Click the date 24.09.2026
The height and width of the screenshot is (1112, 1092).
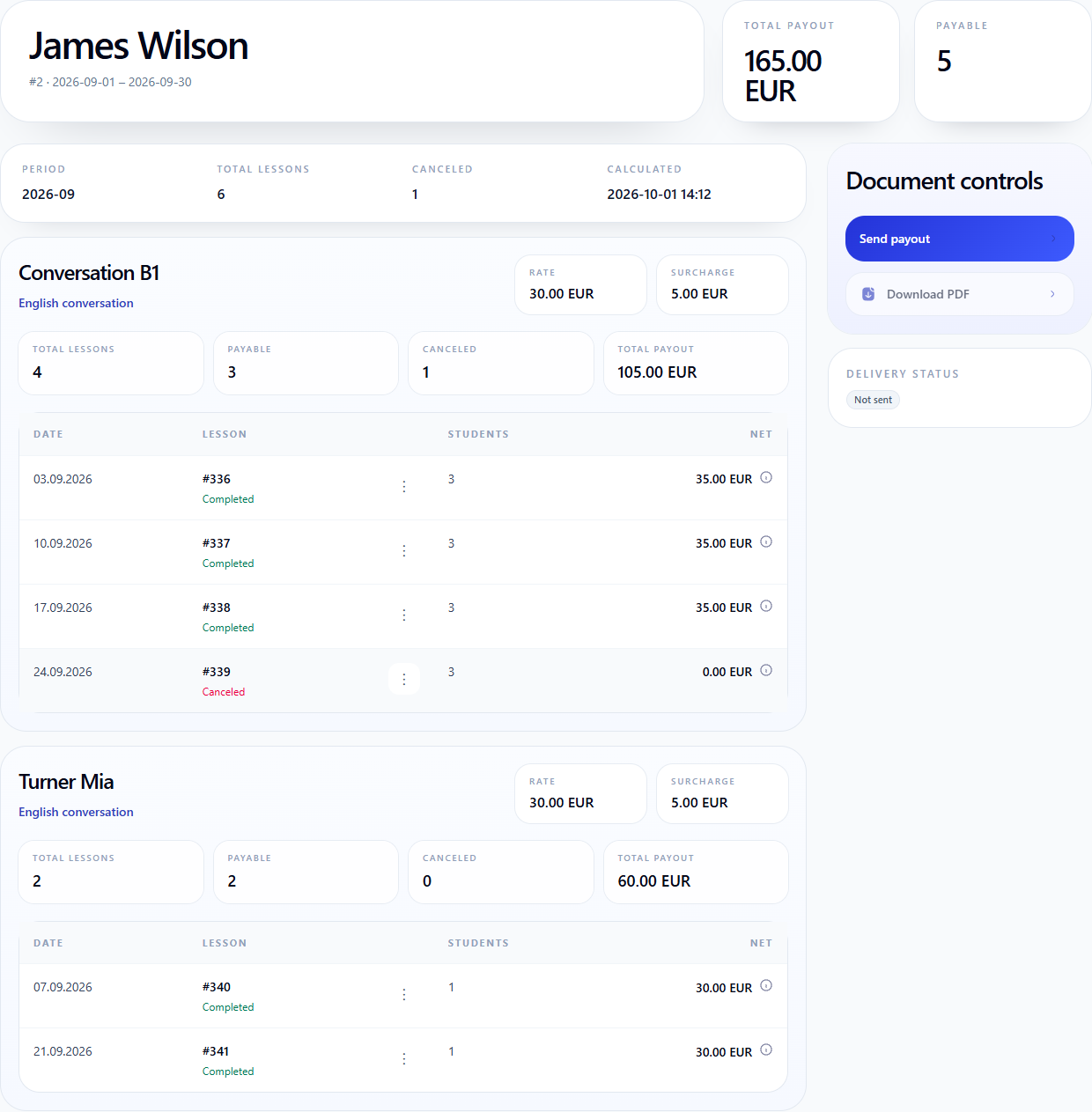(x=63, y=672)
